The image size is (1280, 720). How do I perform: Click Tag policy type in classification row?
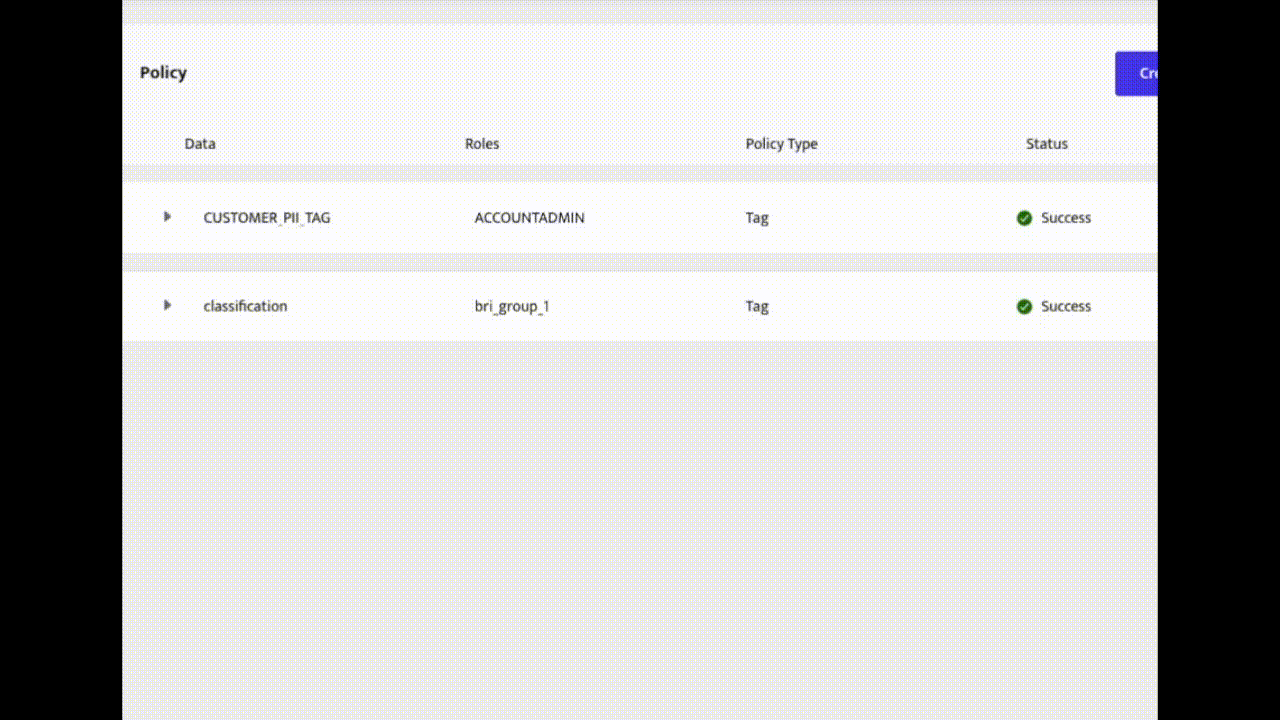(757, 307)
